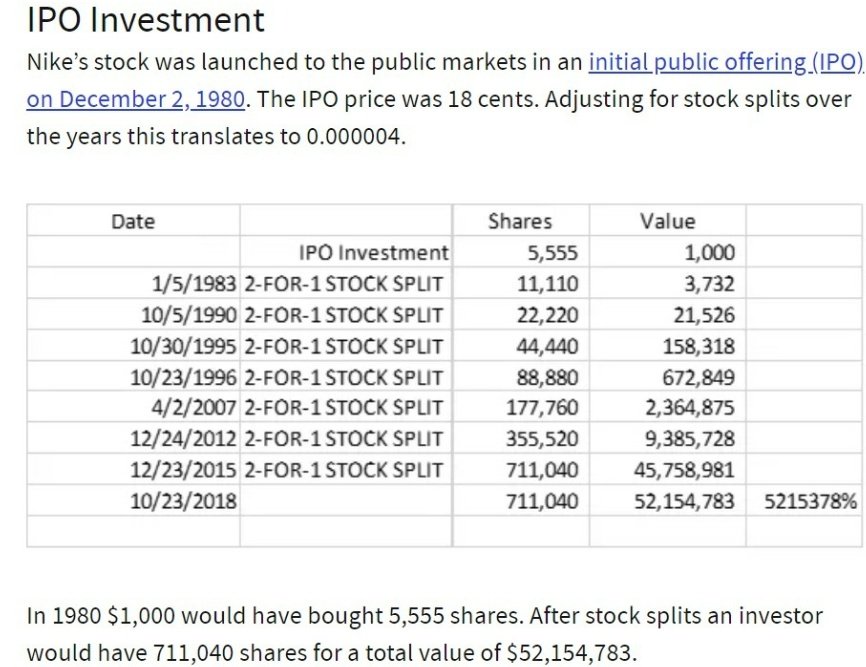Select the 52,154,783 value cell
The height and width of the screenshot is (667, 866).
[x=667, y=501]
